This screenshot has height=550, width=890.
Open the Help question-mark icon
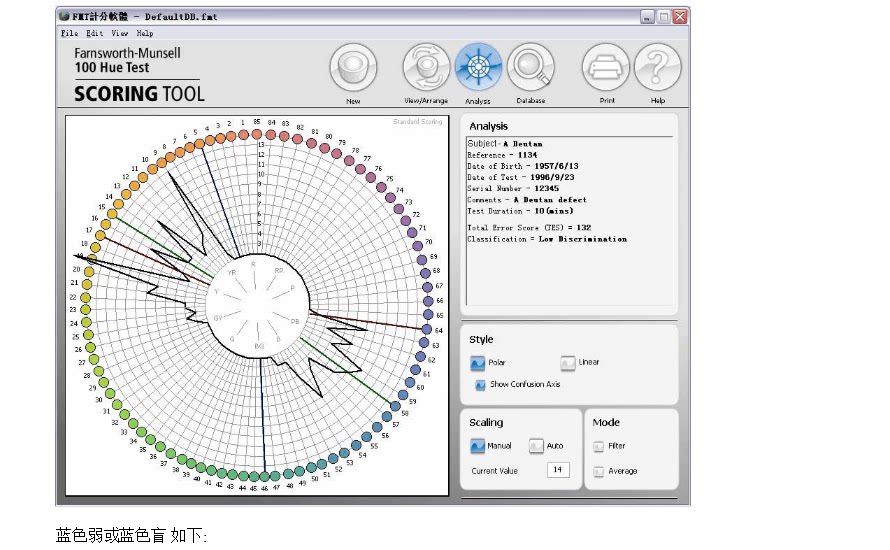click(x=657, y=68)
